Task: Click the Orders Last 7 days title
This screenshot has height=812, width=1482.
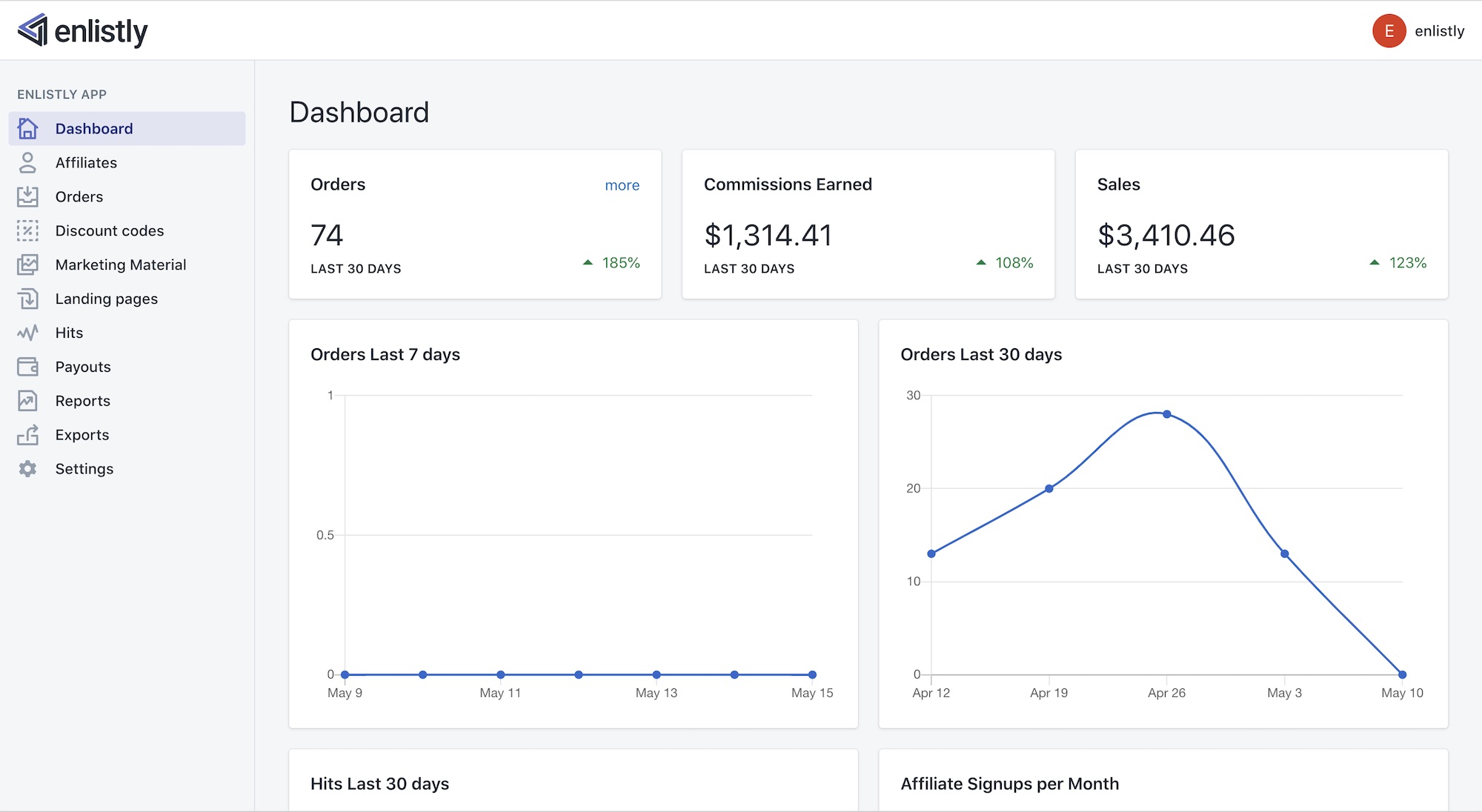Action: click(x=385, y=355)
